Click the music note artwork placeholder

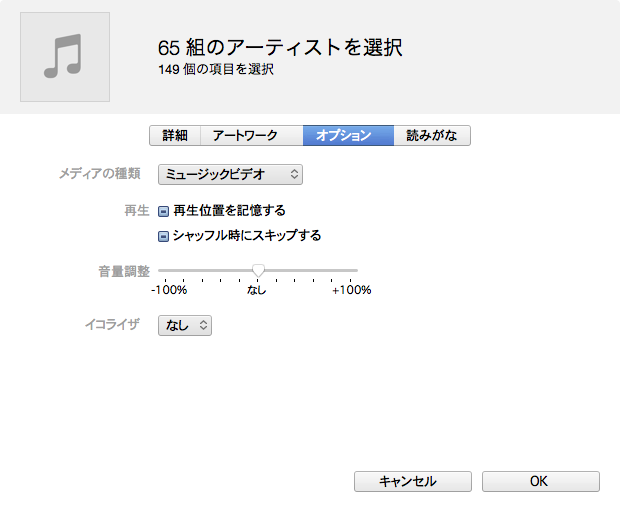click(65, 57)
